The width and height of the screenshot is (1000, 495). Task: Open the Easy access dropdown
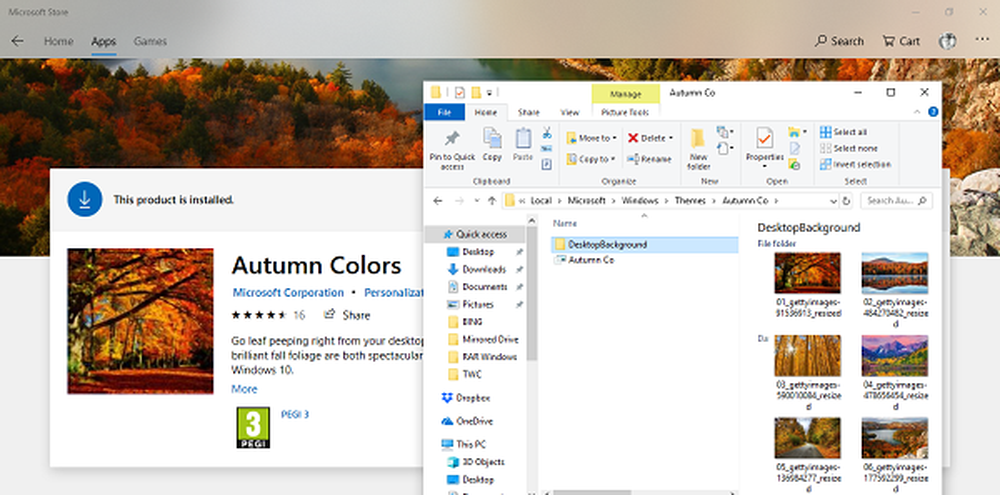(x=725, y=149)
